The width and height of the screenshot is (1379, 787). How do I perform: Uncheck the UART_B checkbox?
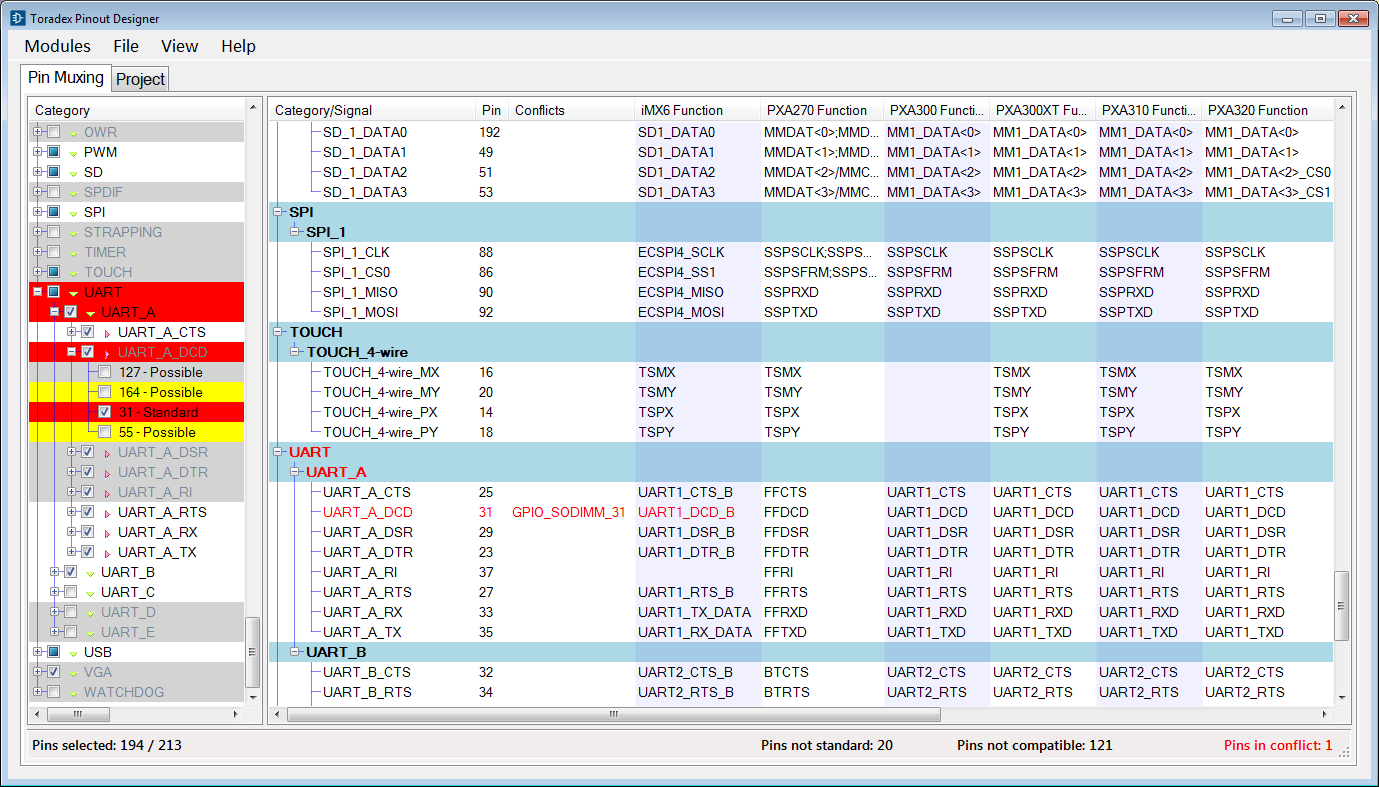click(71, 572)
